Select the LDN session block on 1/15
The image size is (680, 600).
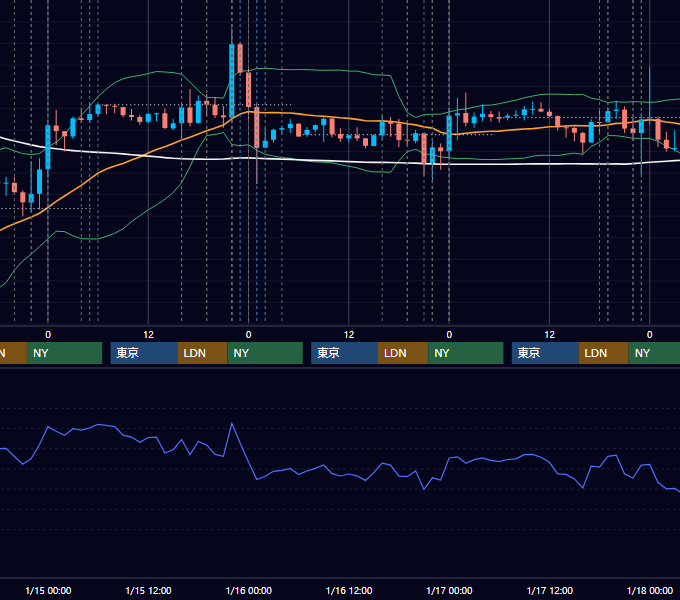(203, 353)
